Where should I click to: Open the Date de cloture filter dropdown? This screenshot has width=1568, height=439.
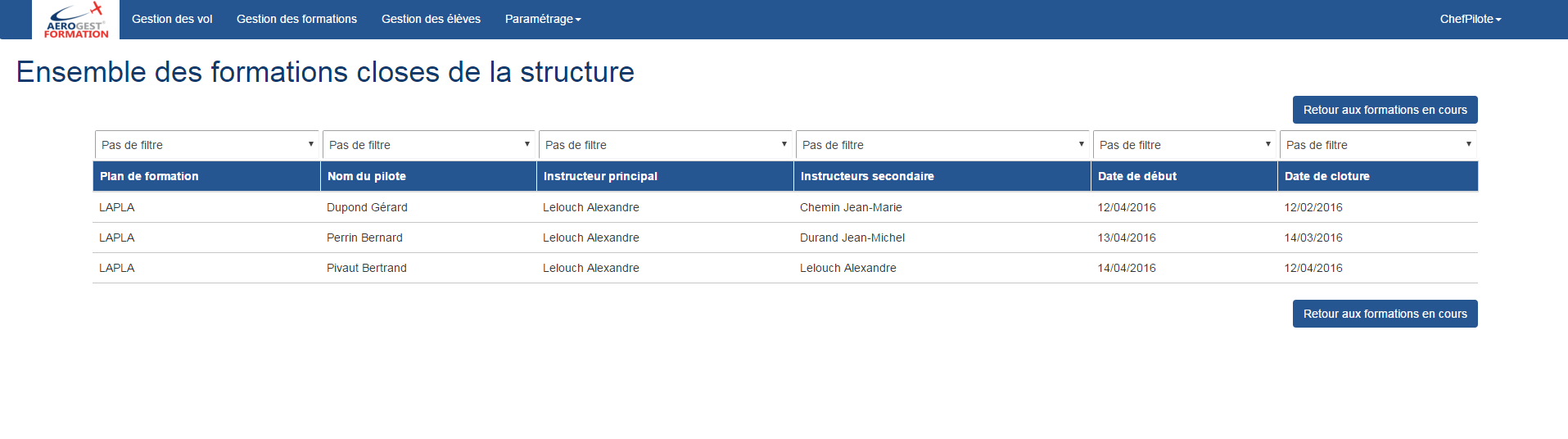coord(1378,145)
